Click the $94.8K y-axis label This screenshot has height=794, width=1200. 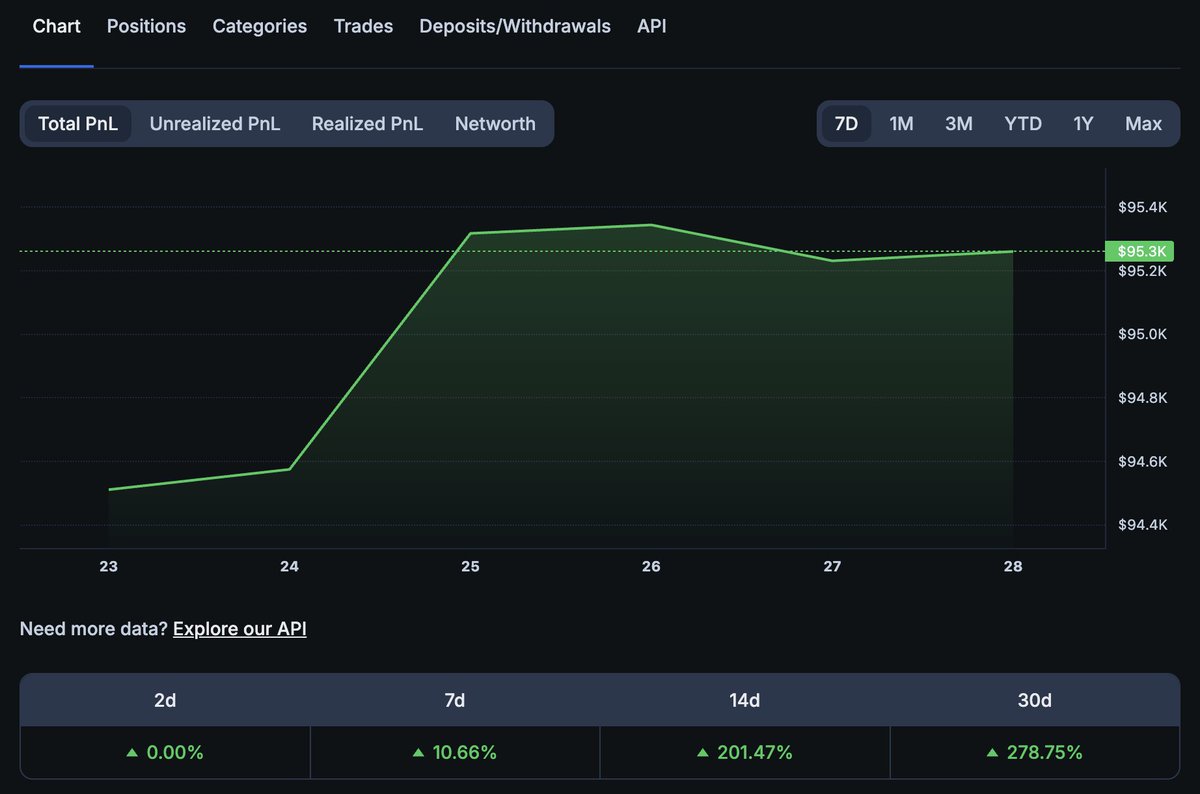tap(1143, 398)
